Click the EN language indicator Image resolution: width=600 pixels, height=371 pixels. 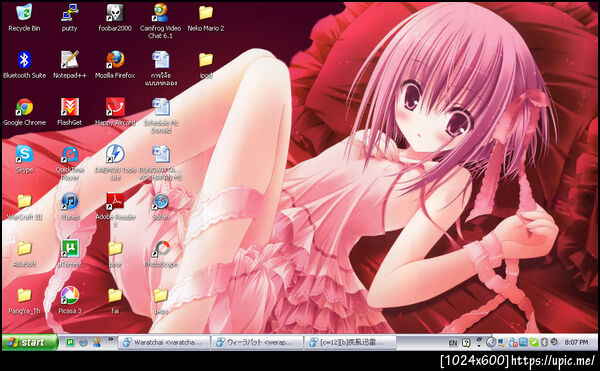(453, 343)
